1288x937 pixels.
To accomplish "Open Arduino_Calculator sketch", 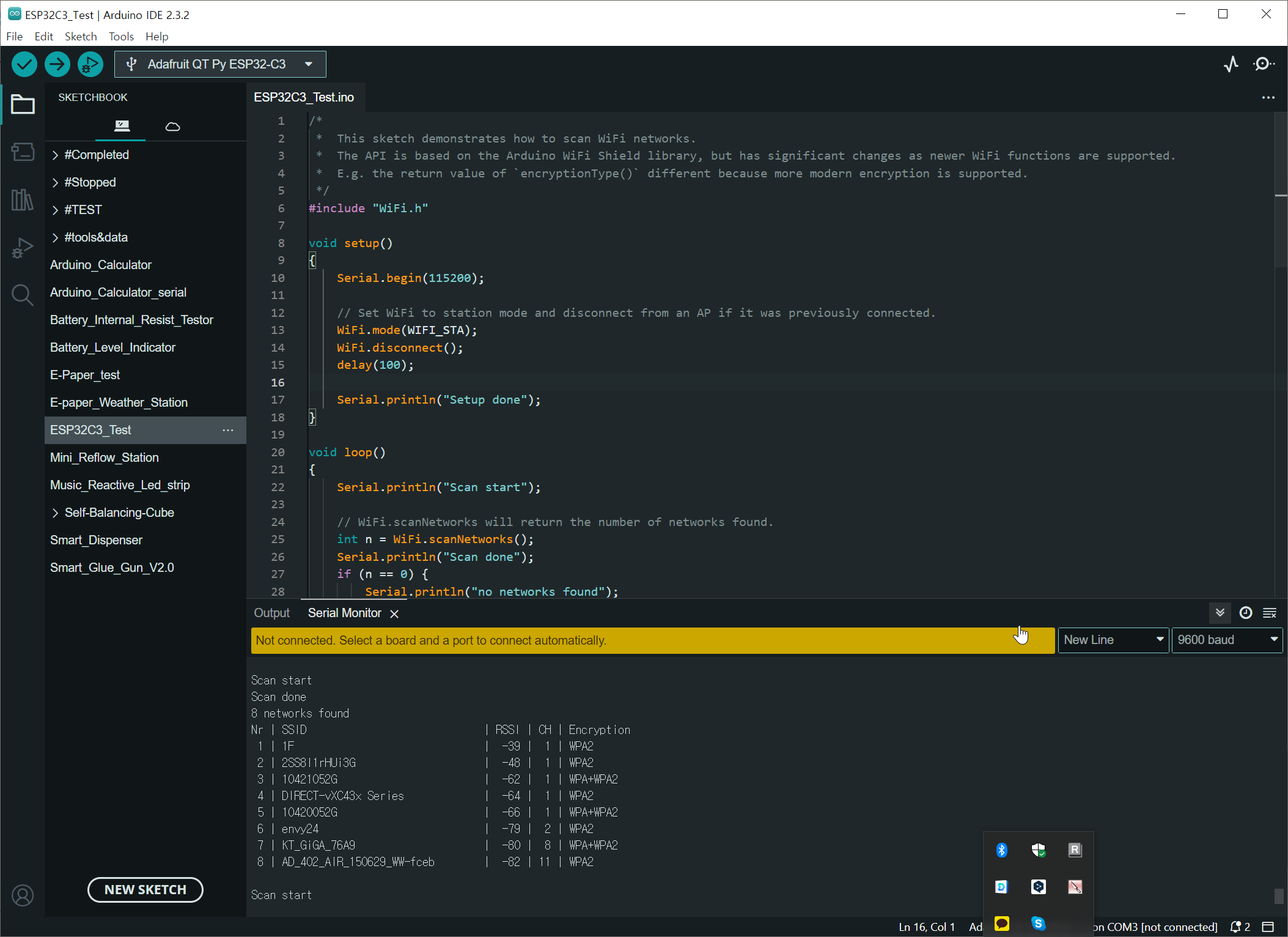I will point(145,265).
